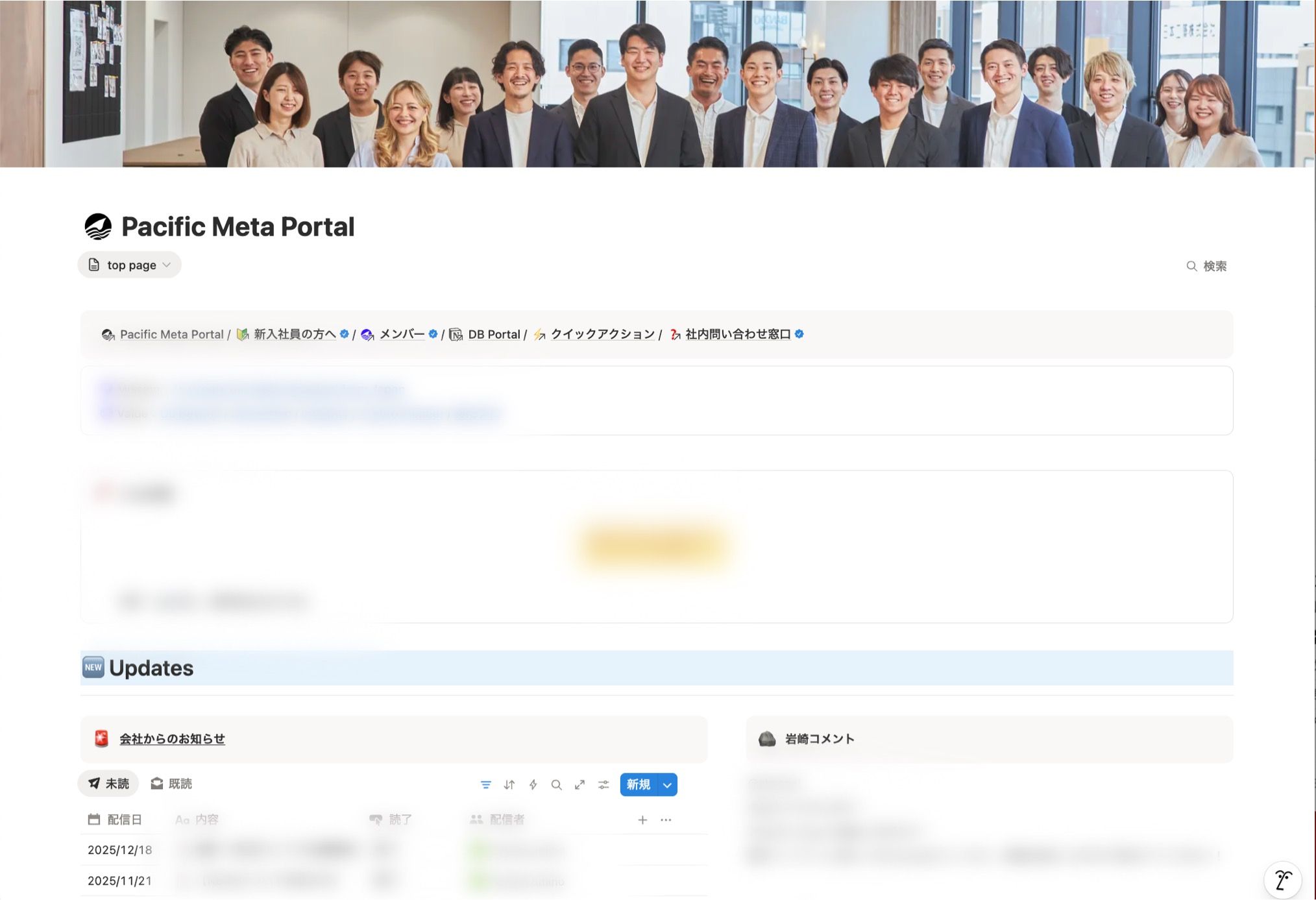Click the blue 新規 button

tap(639, 784)
